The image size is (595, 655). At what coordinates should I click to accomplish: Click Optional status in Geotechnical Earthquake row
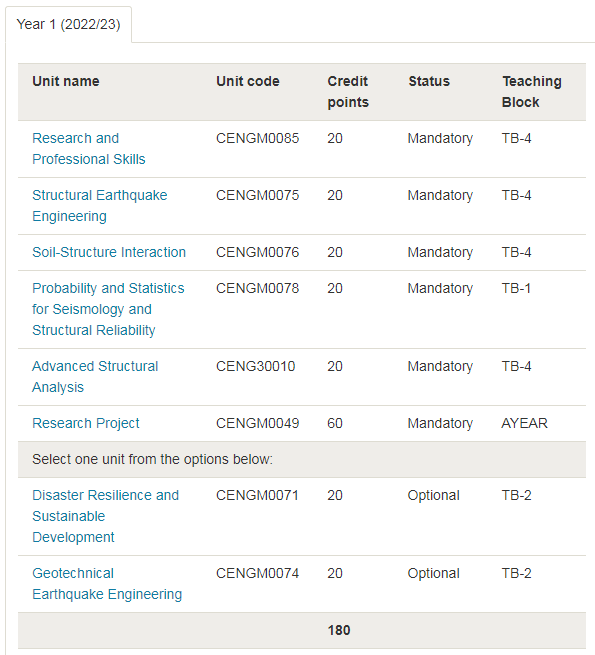tap(434, 573)
